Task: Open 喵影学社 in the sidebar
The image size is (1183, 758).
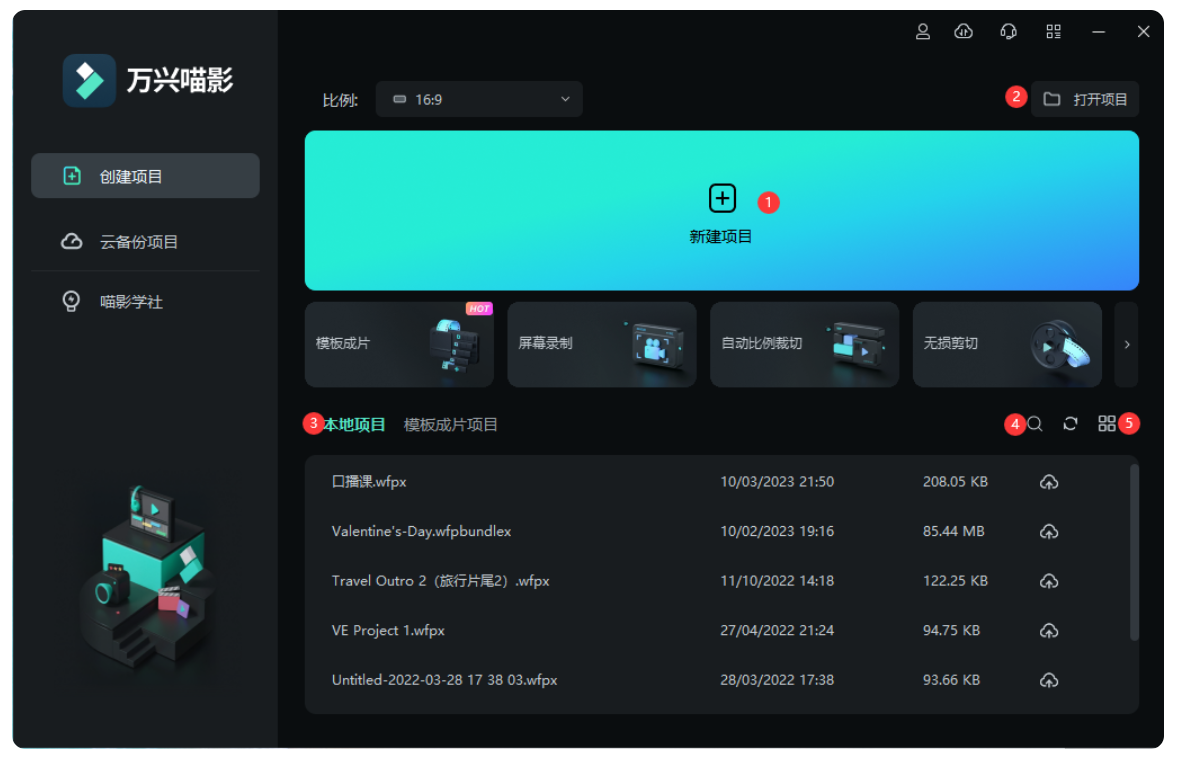Action: (x=145, y=301)
